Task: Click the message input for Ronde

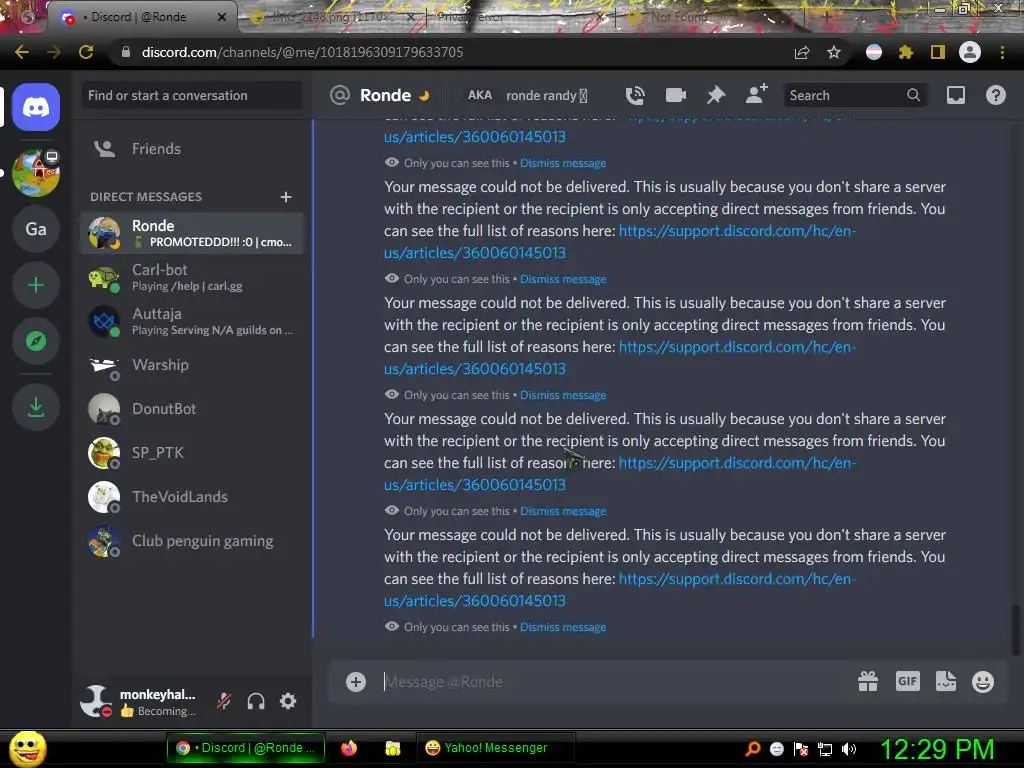Action: [x=614, y=682]
